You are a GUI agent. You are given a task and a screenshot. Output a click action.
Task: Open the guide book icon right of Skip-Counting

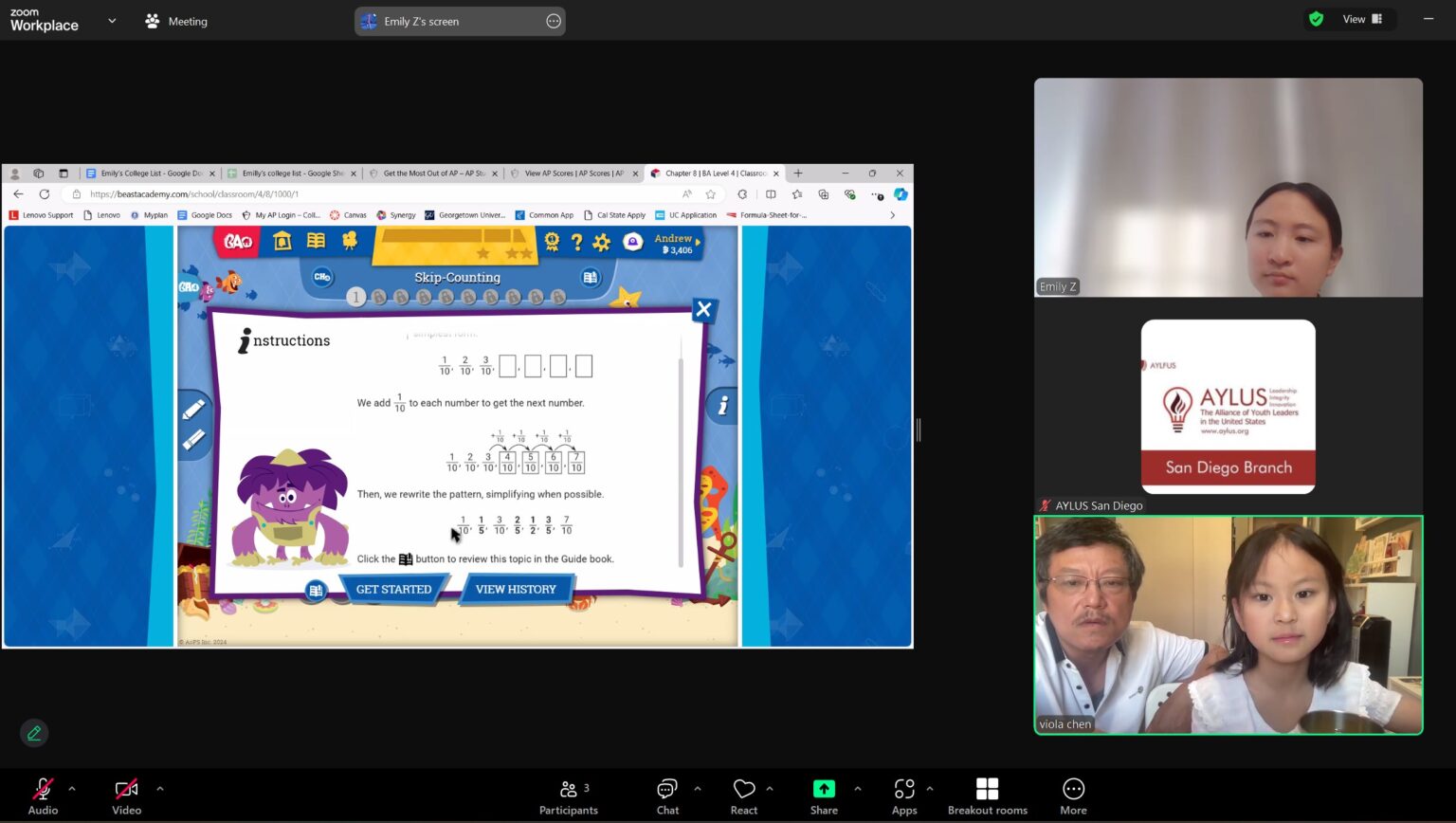coord(590,277)
